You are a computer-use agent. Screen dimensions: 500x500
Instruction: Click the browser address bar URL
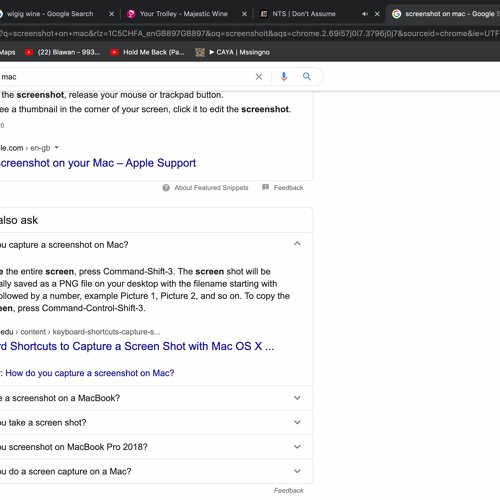click(250, 34)
